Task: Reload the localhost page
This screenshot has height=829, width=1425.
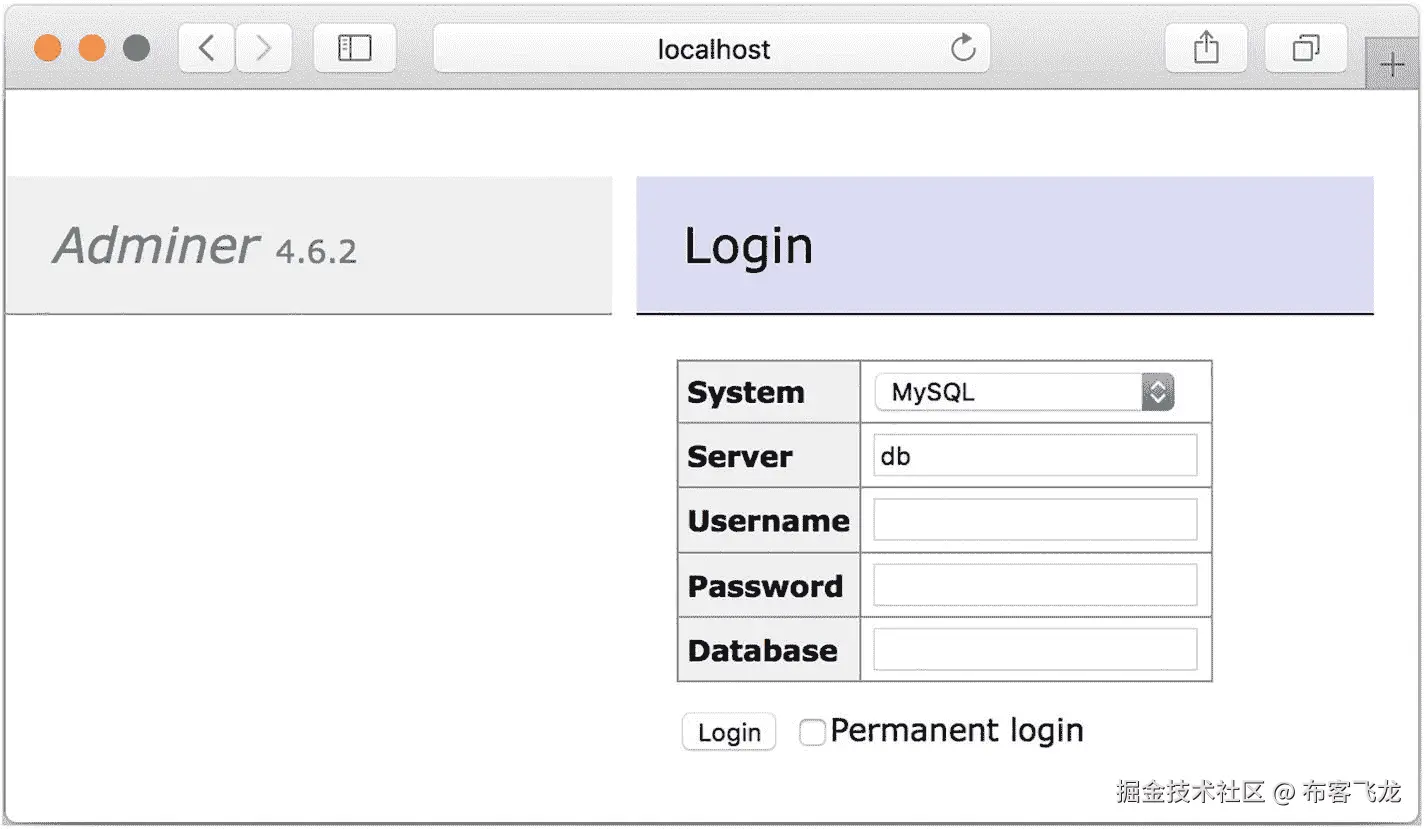Action: [x=963, y=48]
